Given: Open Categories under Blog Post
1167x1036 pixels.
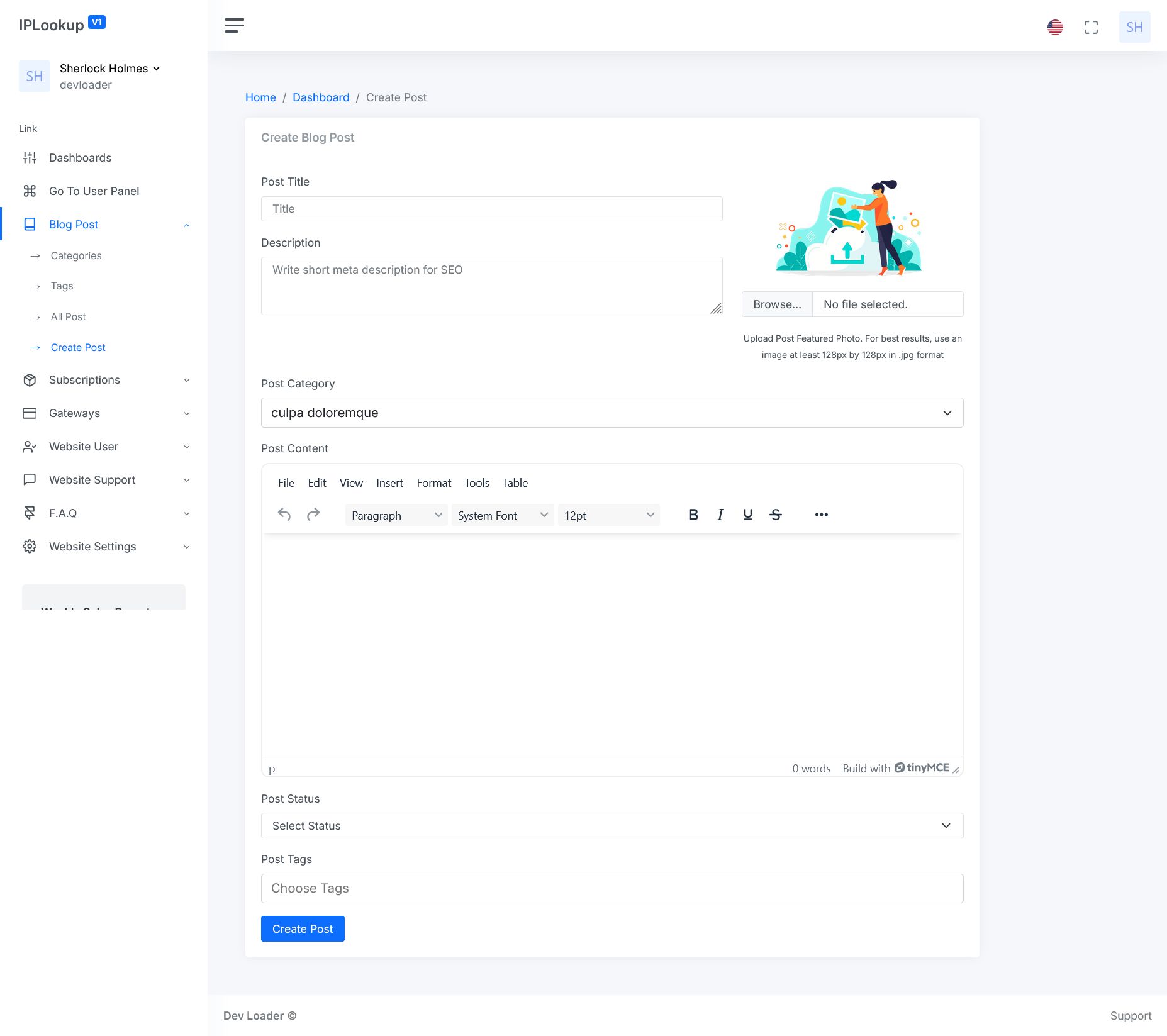Looking at the screenshot, I should click(x=76, y=256).
